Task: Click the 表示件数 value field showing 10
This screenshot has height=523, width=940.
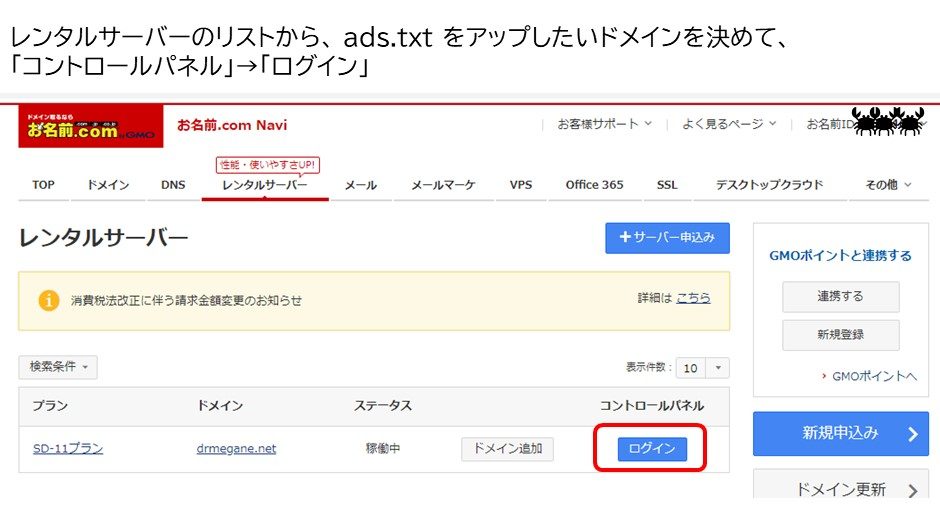Action: click(691, 367)
